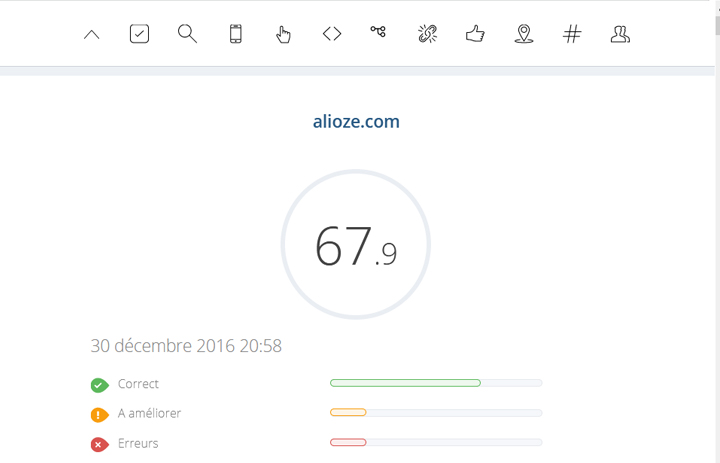Click the red Erreurs cross badge
The width and height of the screenshot is (720, 463).
[x=100, y=445]
